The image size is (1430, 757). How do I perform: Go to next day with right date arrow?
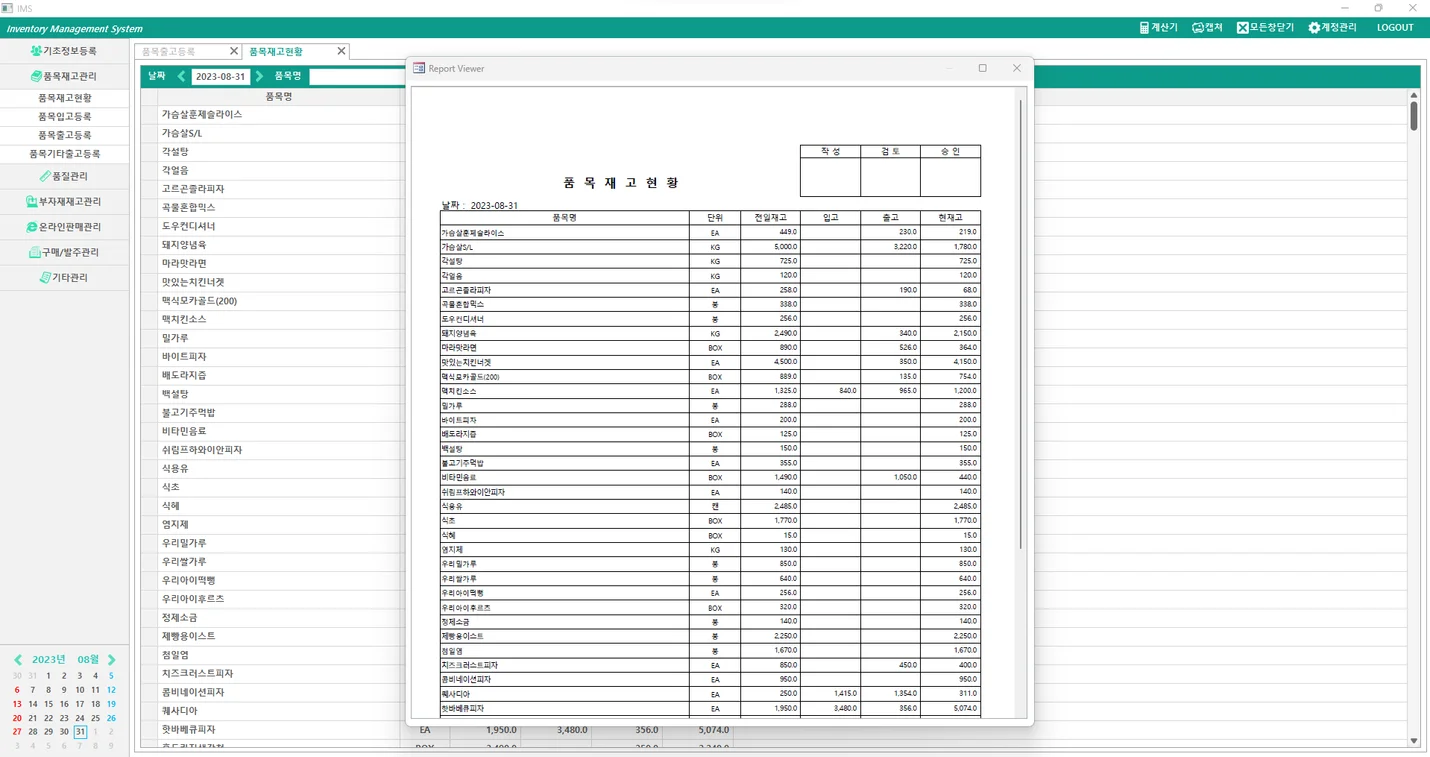point(259,76)
